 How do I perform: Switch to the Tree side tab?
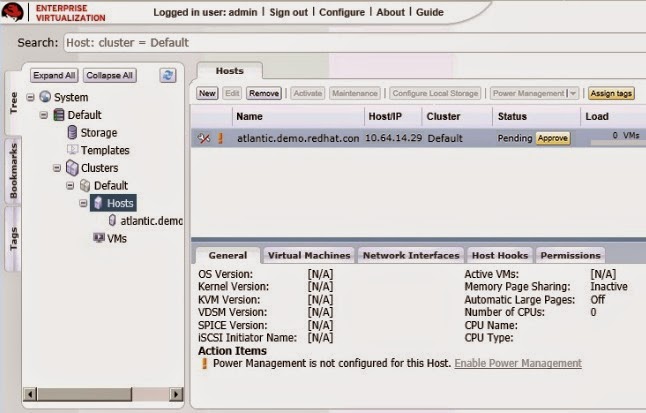click(x=13, y=103)
